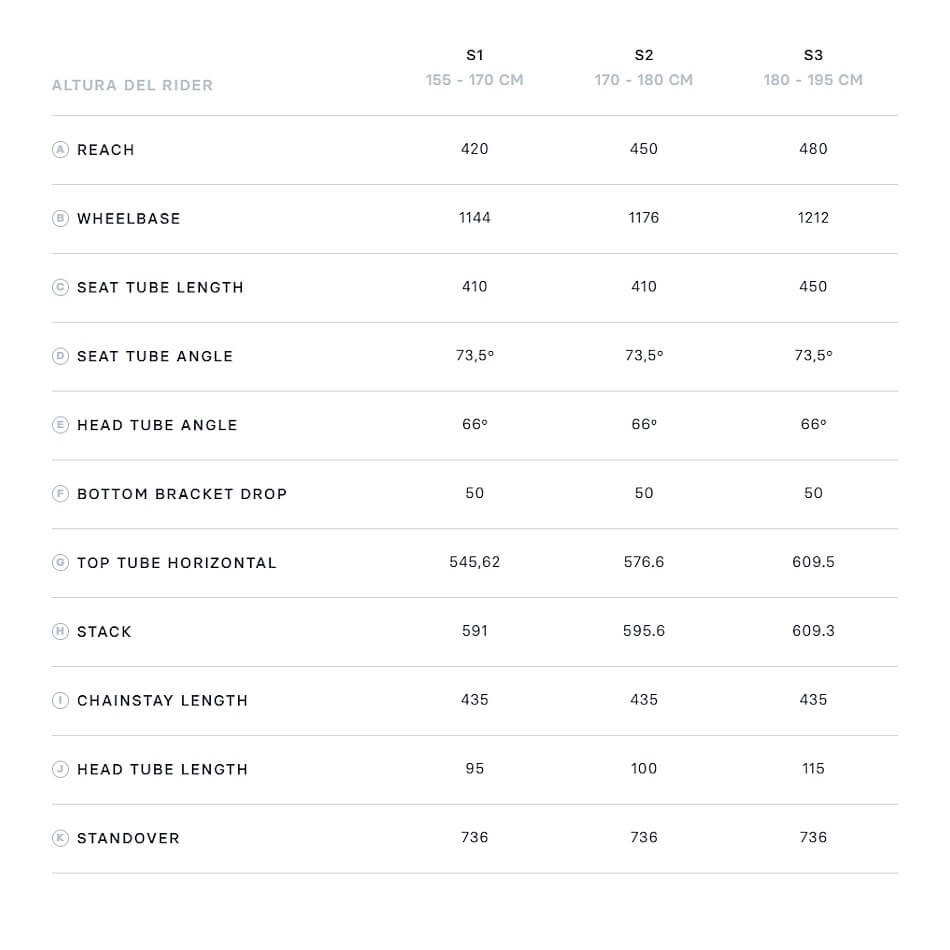
Task: Select the S2 size column header
Action: (x=644, y=56)
